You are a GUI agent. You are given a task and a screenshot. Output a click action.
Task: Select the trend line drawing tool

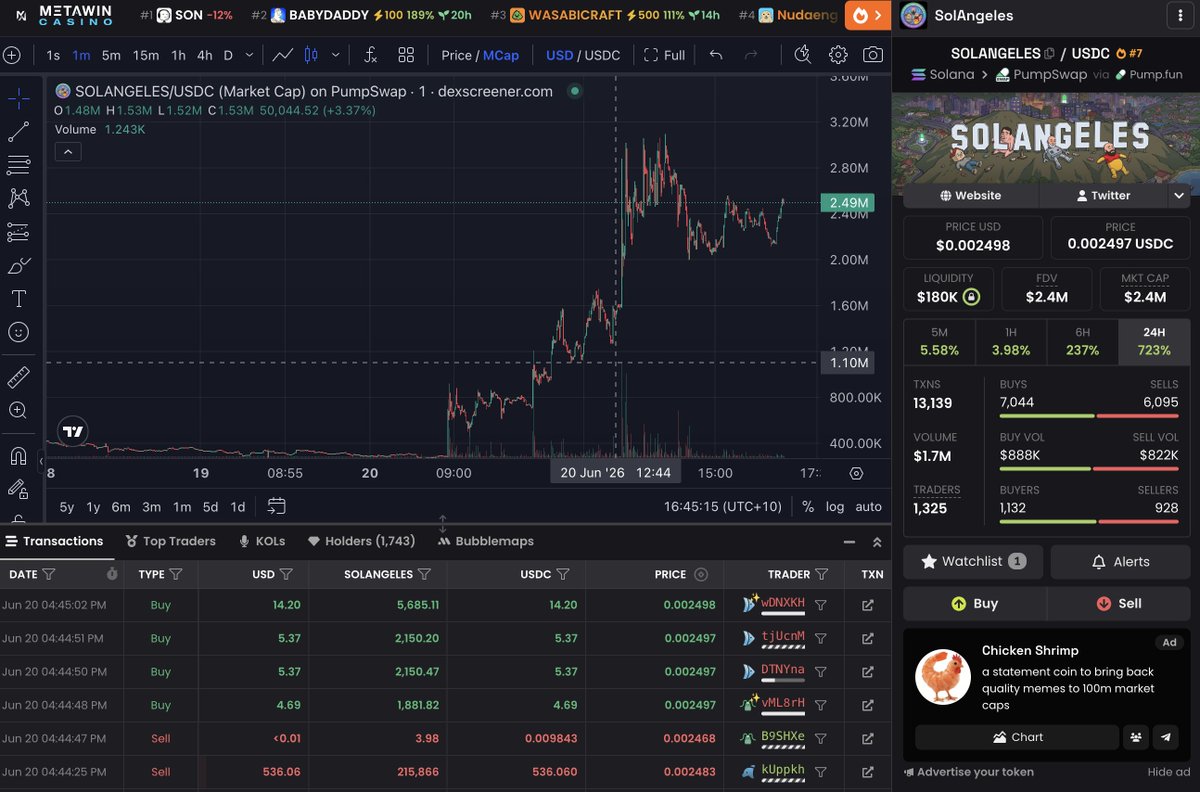point(18,131)
